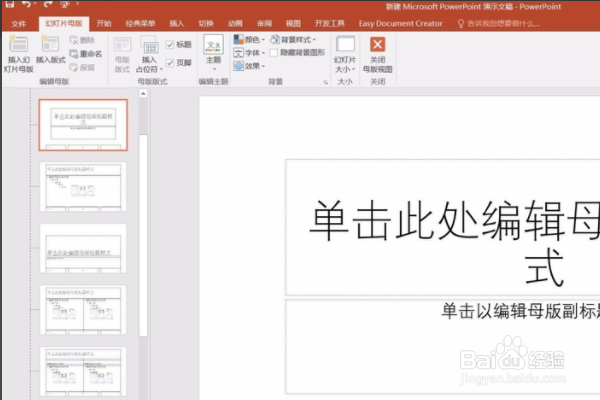
Task: Click the Redo arrow icon
Action: (47, 4)
